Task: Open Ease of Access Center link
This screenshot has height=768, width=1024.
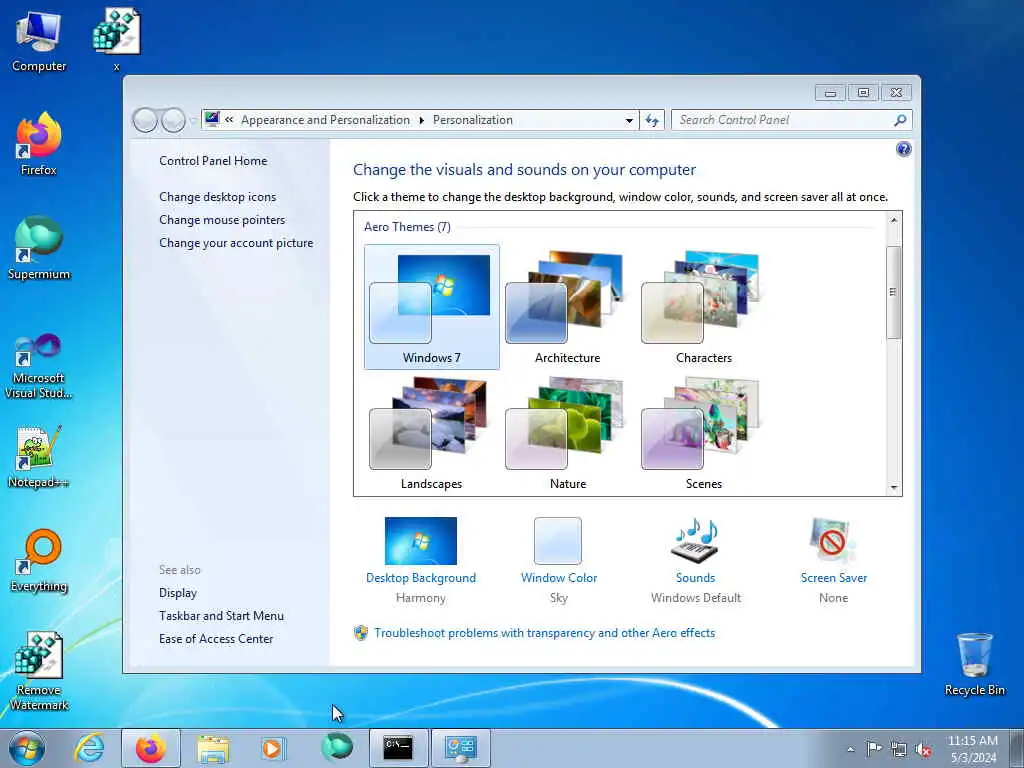Action: 216,639
